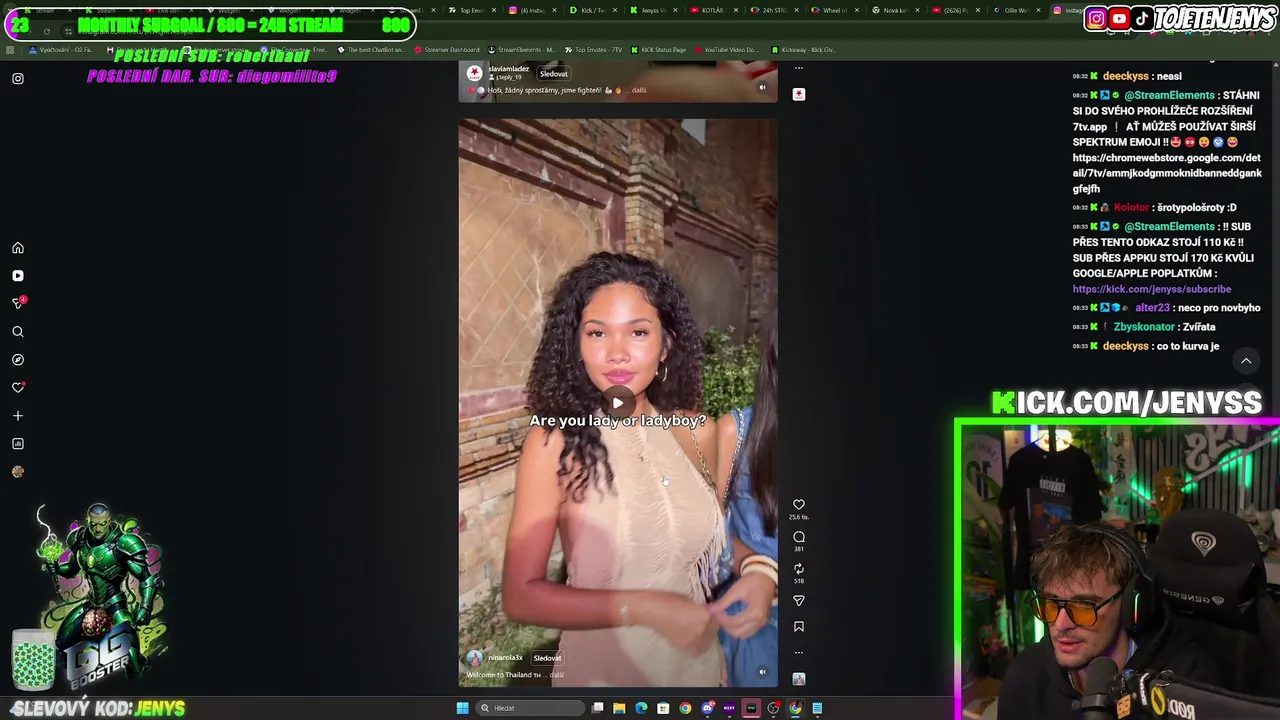The width and height of the screenshot is (1280, 720).
Task: Reload page with browser refresh button
Action: click(x=47, y=32)
